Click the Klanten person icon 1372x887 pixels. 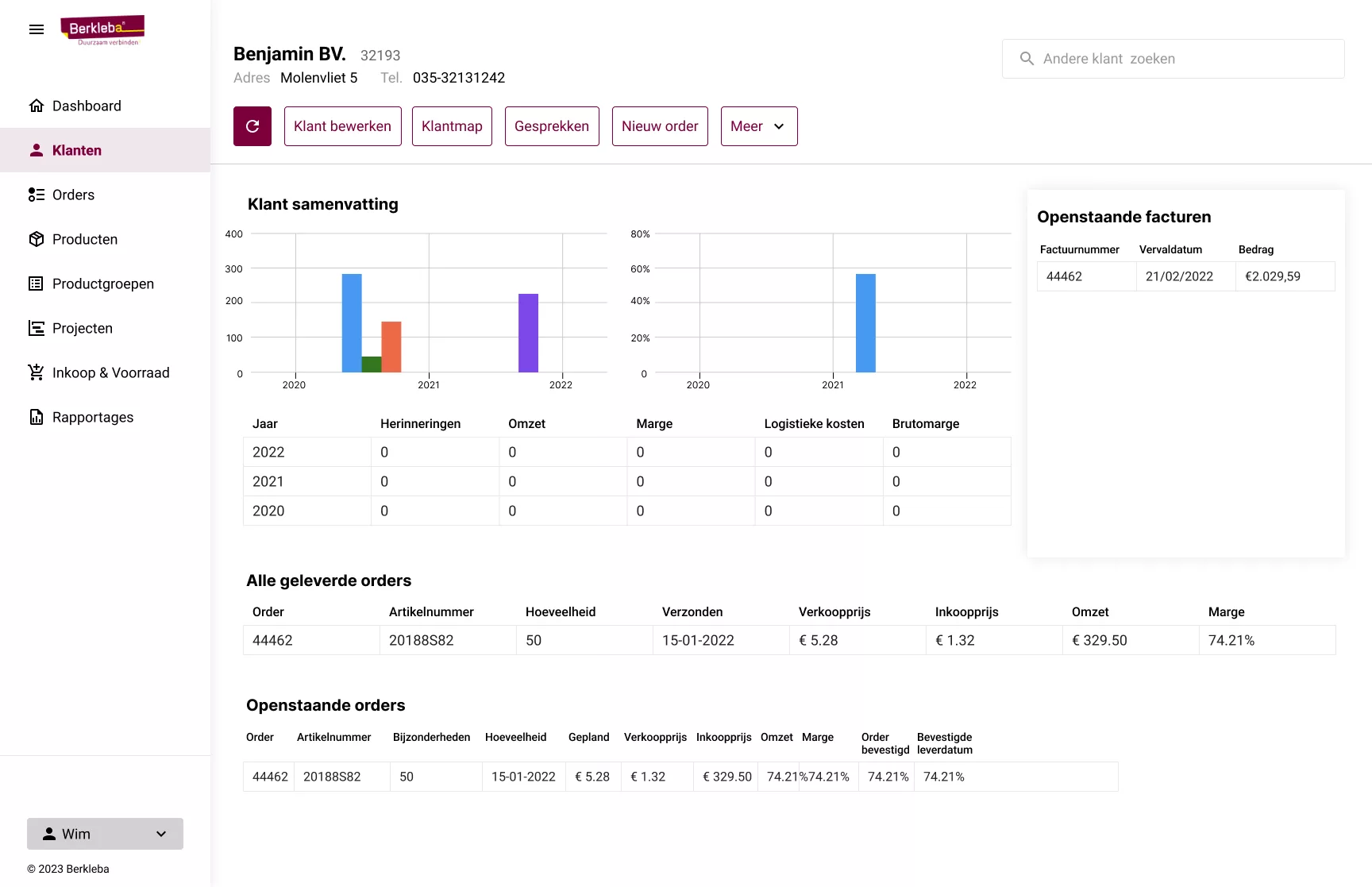point(37,150)
